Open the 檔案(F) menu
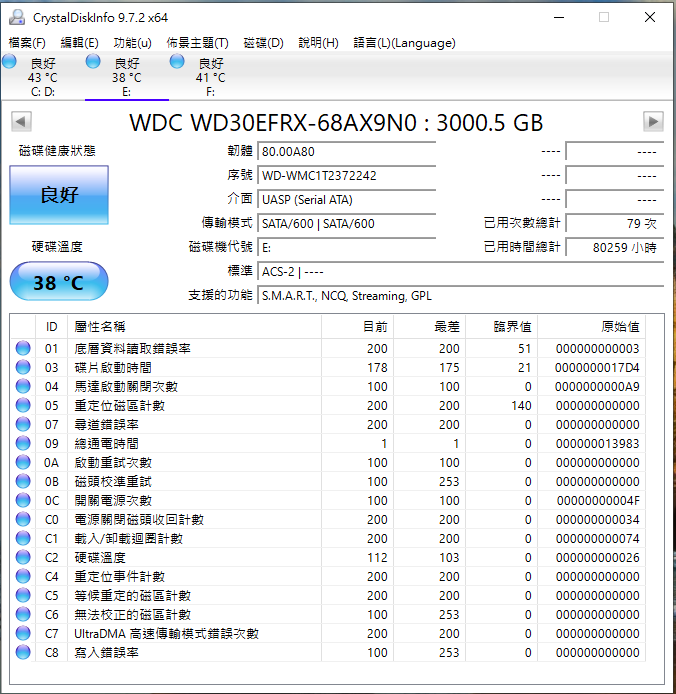The image size is (676, 694). (x=27, y=43)
